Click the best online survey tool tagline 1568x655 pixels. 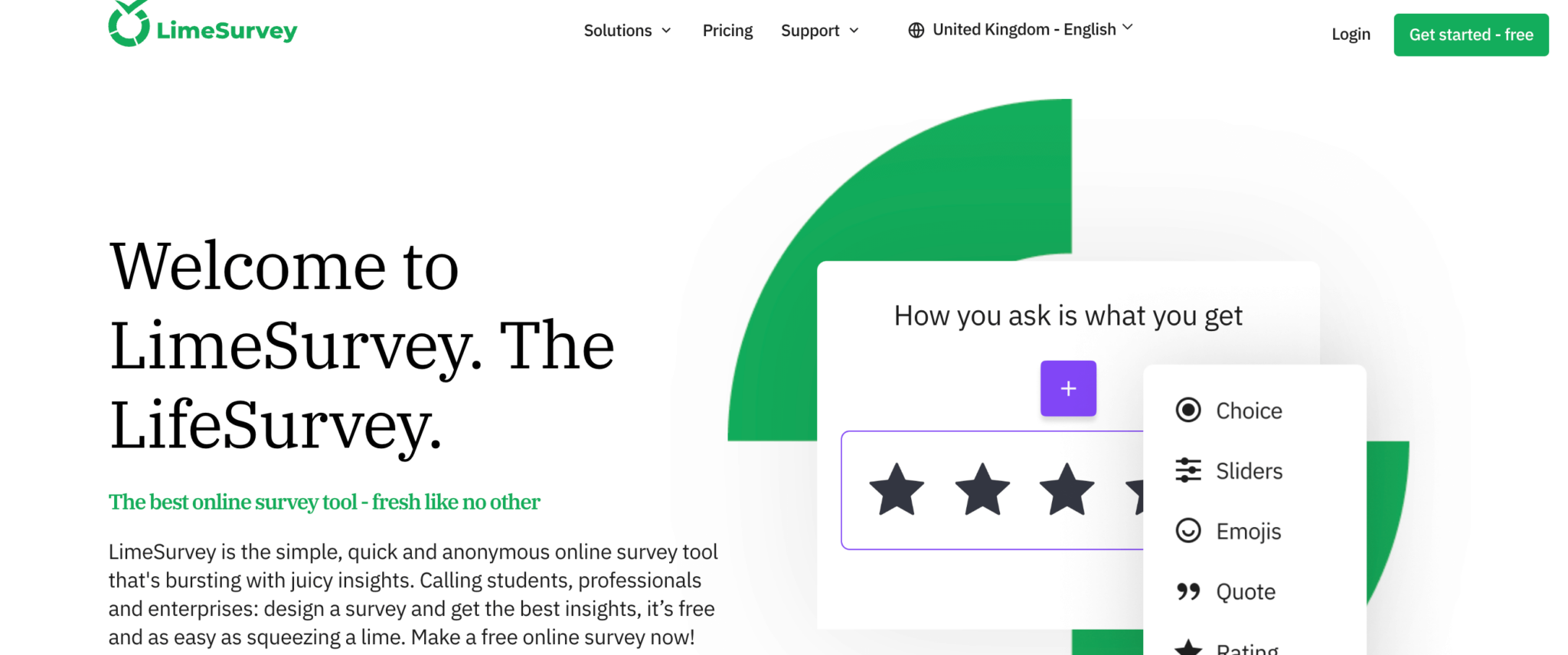pos(324,502)
